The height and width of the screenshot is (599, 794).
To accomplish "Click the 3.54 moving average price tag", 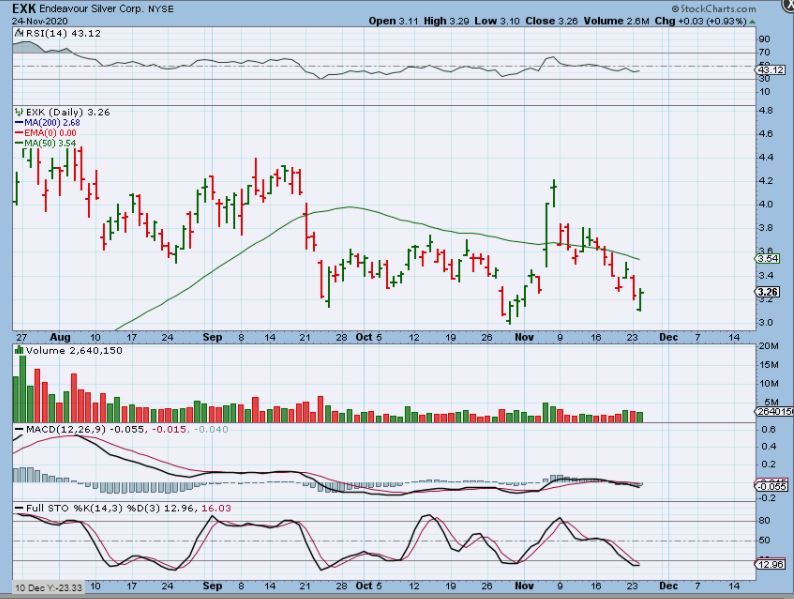I will (768, 259).
